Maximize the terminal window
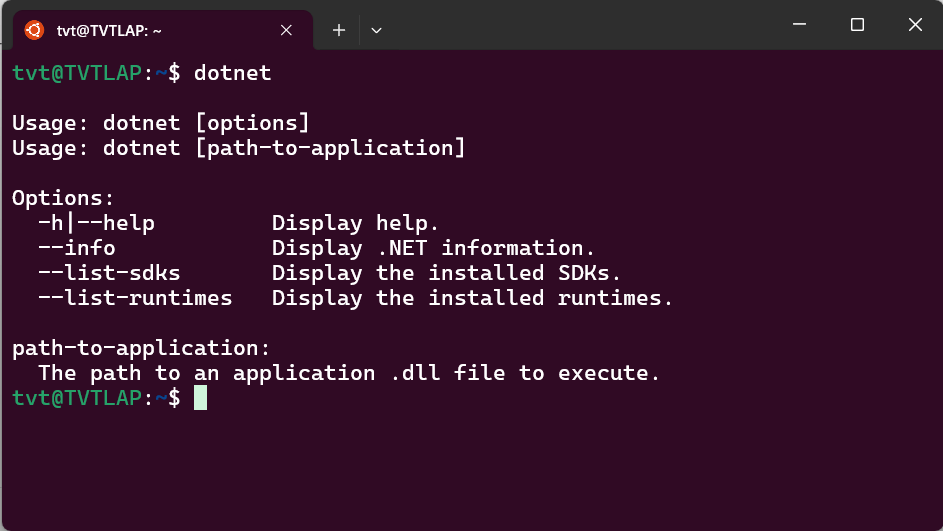 click(x=857, y=25)
